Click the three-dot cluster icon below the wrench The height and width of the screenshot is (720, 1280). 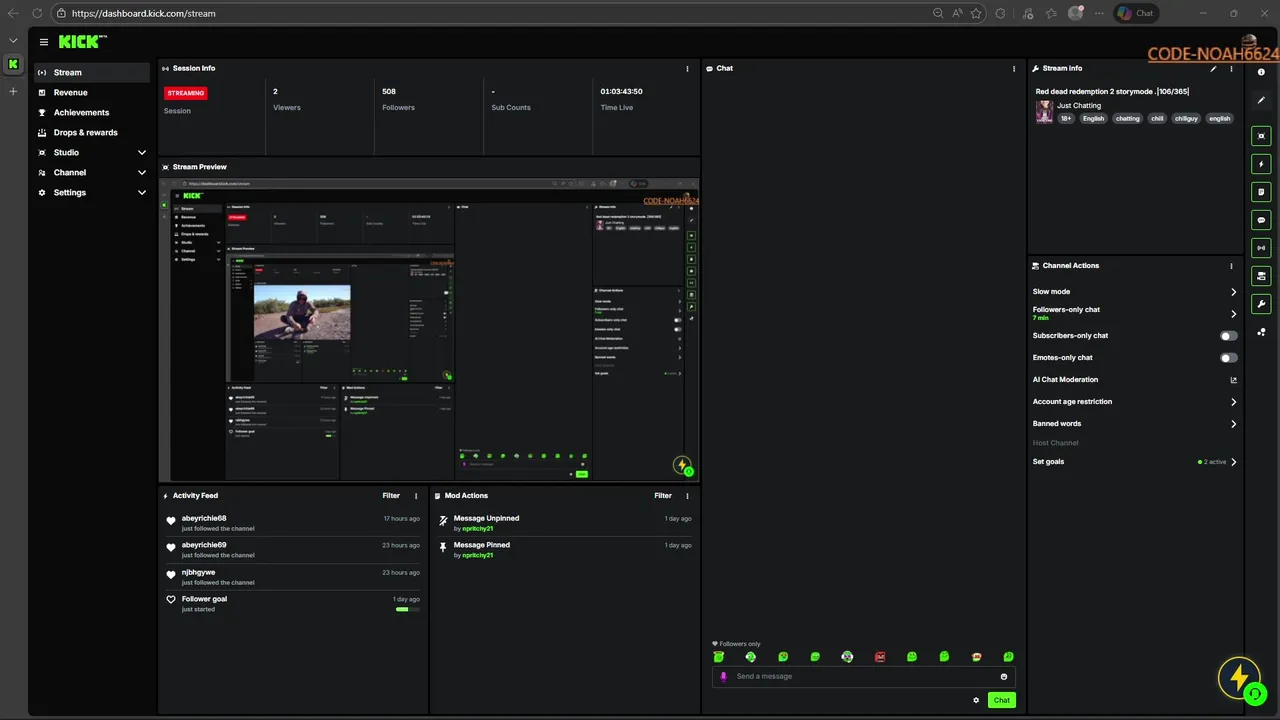(1261, 332)
